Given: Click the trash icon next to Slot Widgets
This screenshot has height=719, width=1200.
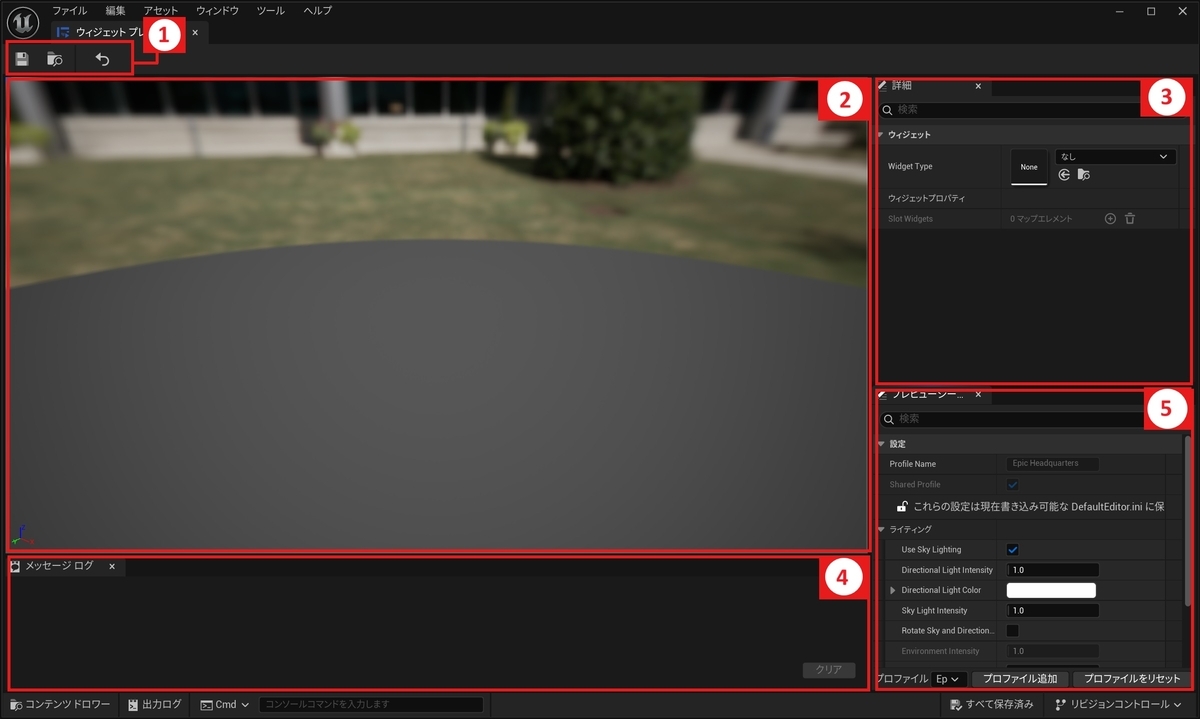Looking at the screenshot, I should (x=1129, y=218).
